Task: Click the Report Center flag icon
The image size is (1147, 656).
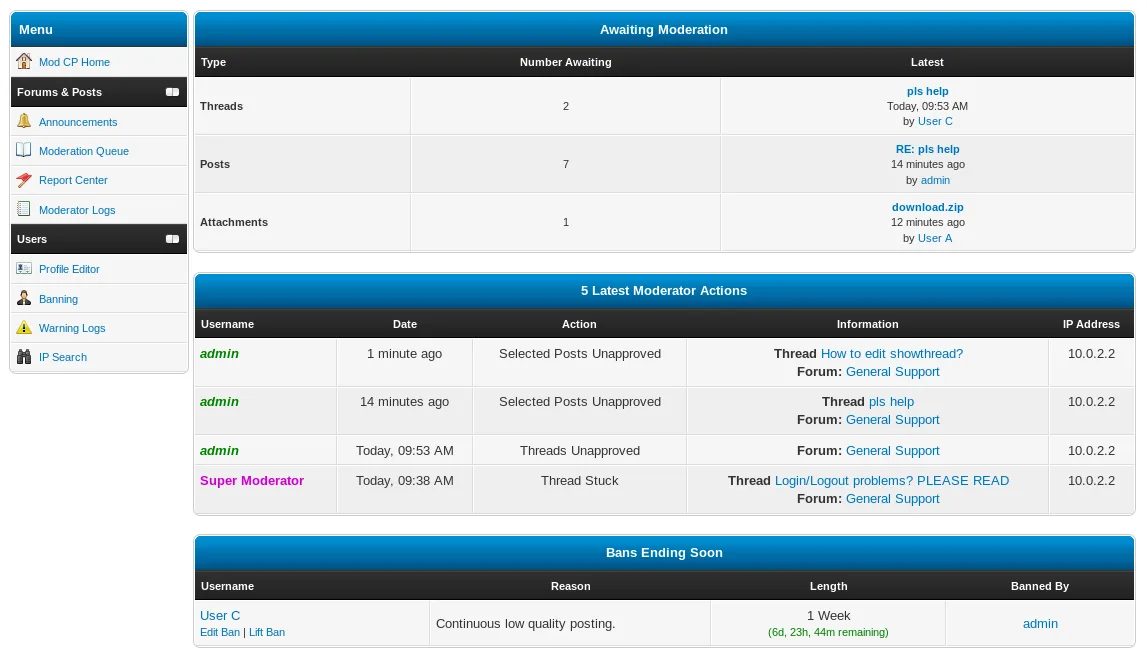Action: pyautogui.click(x=24, y=180)
